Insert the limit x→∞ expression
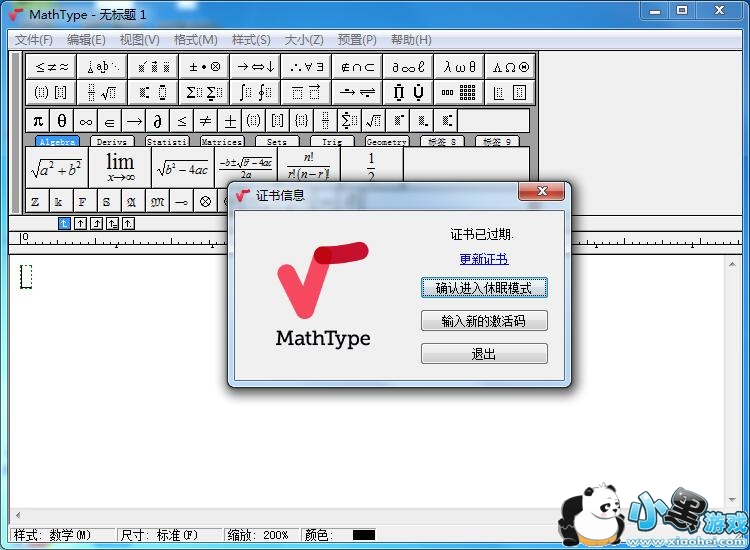This screenshot has height=550, width=750. coord(120,167)
